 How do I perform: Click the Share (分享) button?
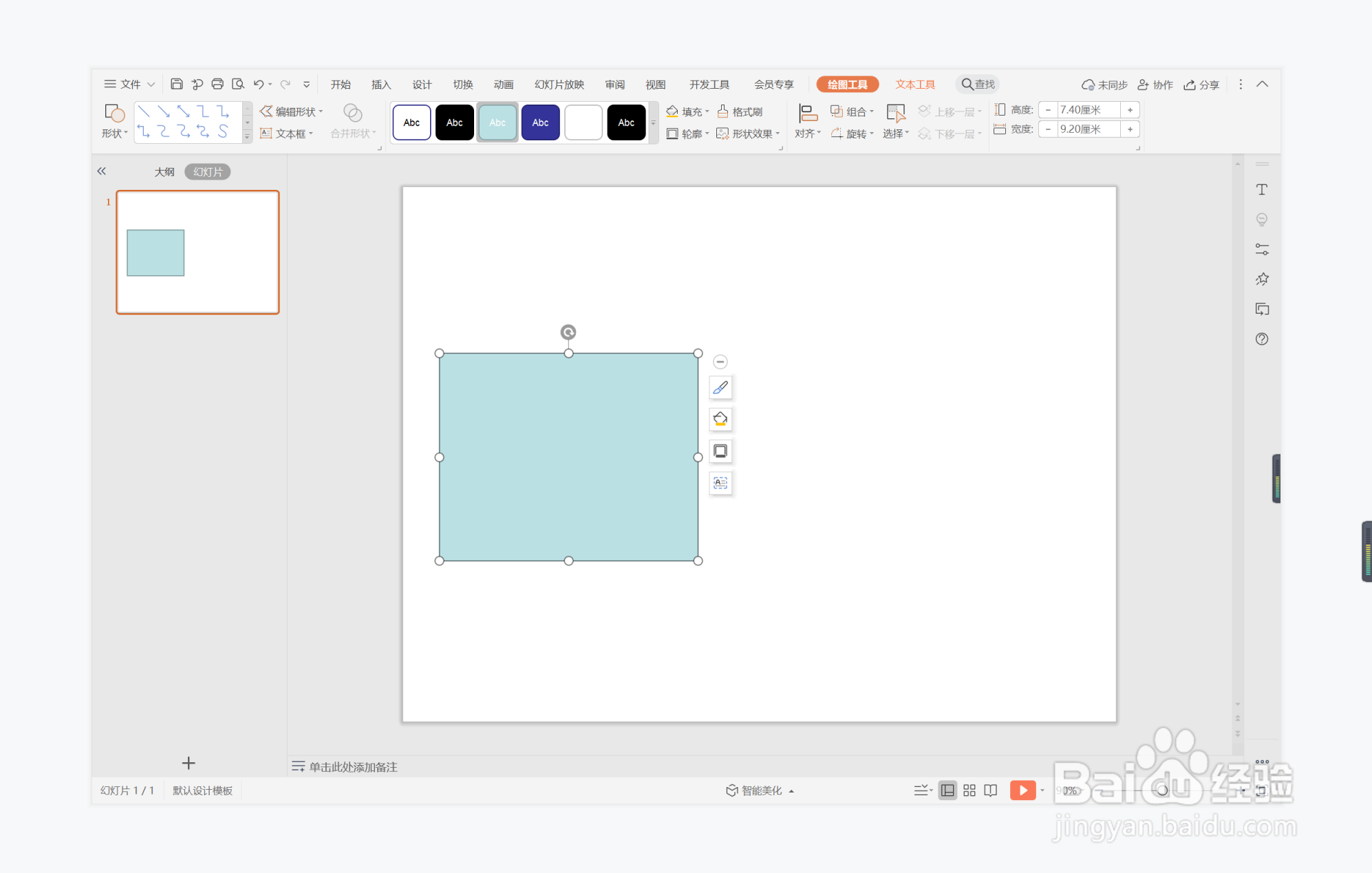coord(1201,85)
